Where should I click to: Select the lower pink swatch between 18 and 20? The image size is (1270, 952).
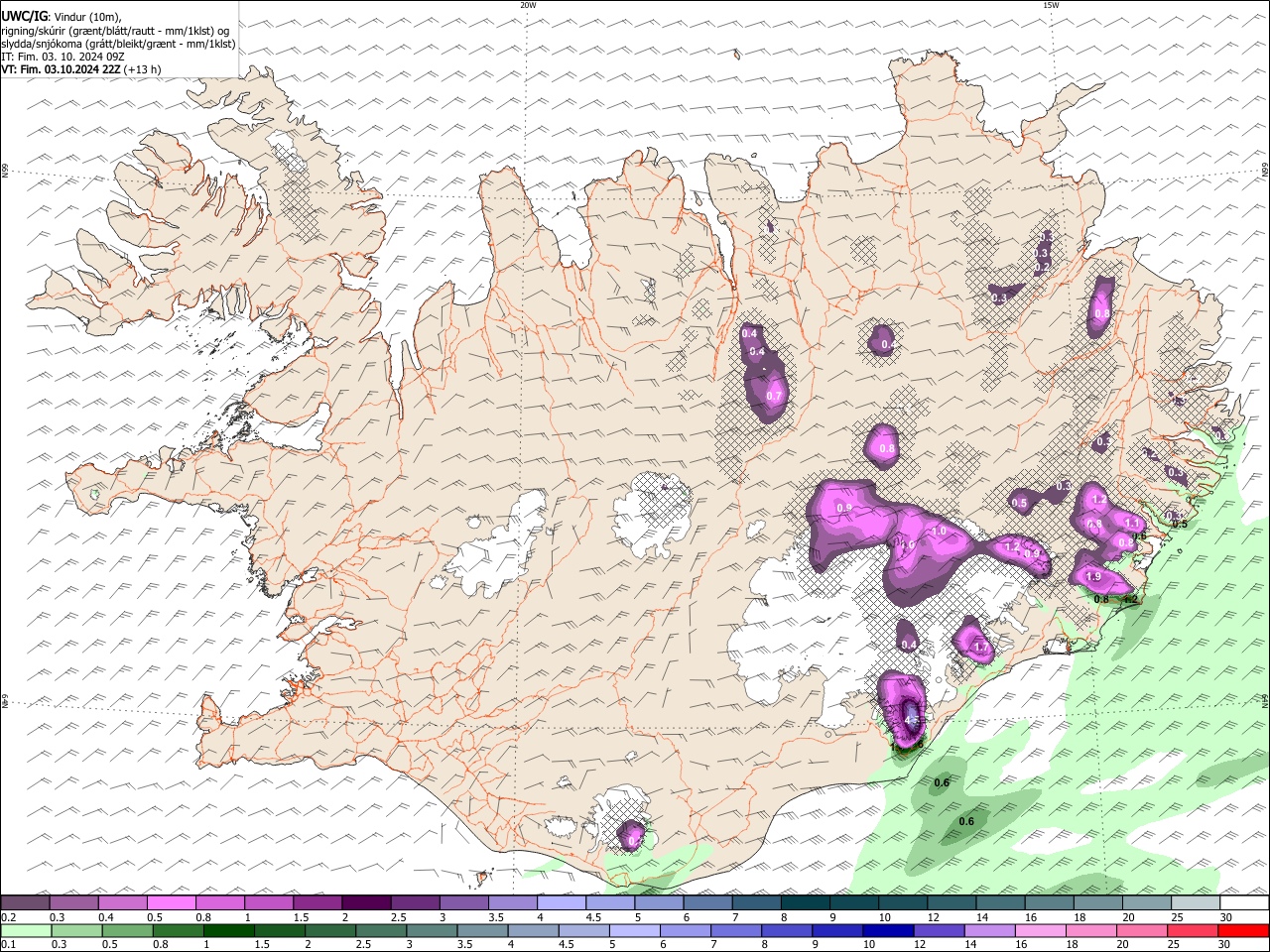pyautogui.click(x=1091, y=931)
